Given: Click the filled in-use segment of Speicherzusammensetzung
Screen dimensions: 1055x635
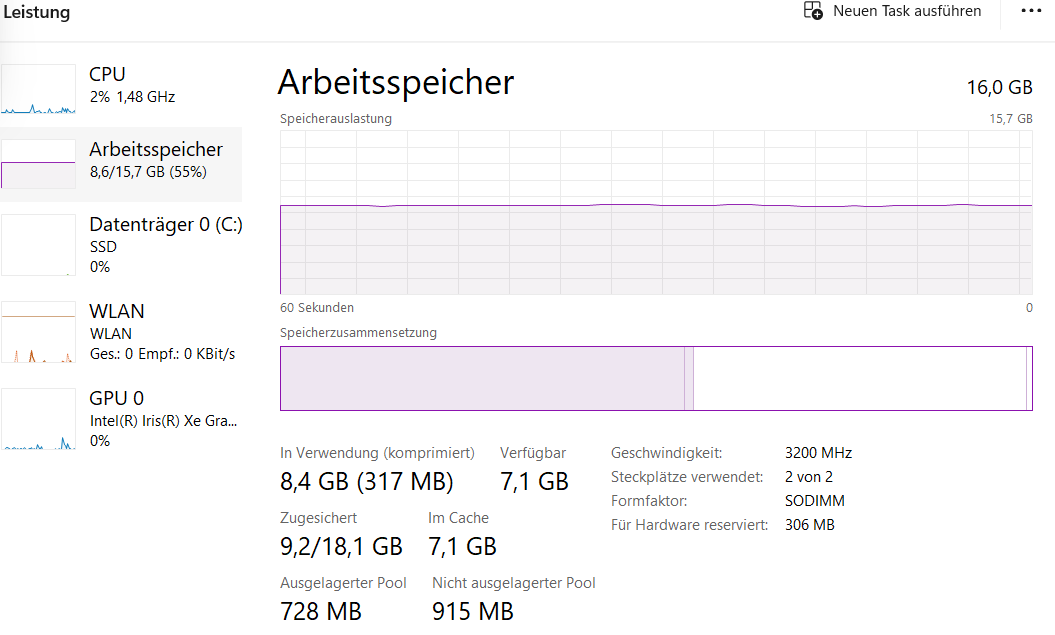Looking at the screenshot, I should click(x=481, y=378).
